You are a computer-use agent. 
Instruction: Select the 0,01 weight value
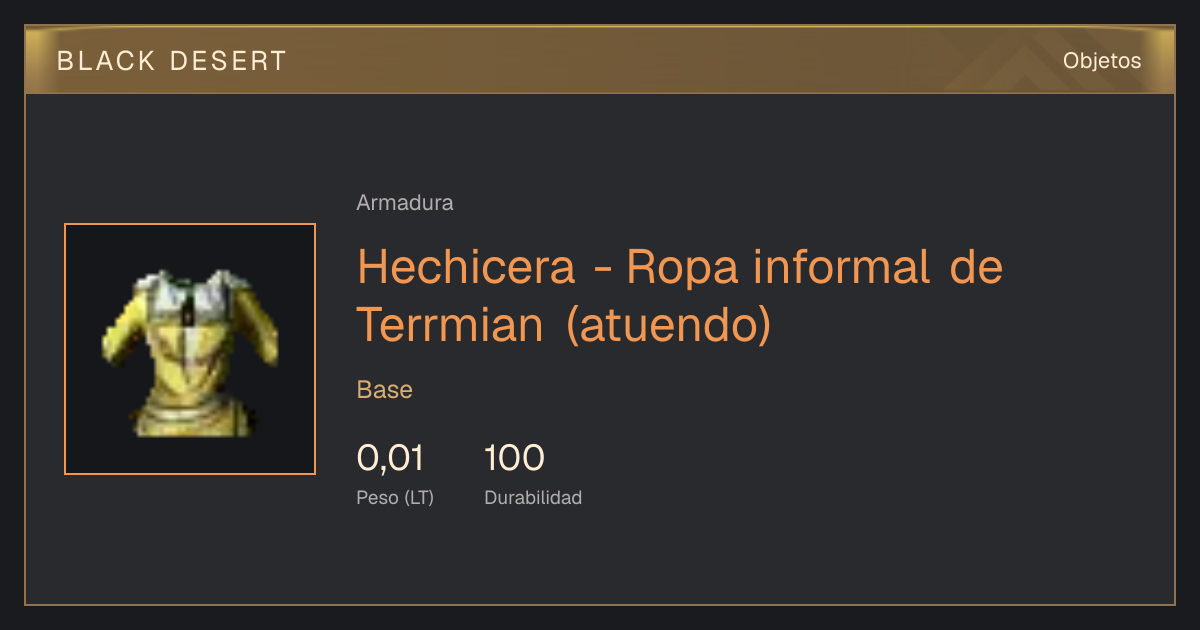click(390, 458)
